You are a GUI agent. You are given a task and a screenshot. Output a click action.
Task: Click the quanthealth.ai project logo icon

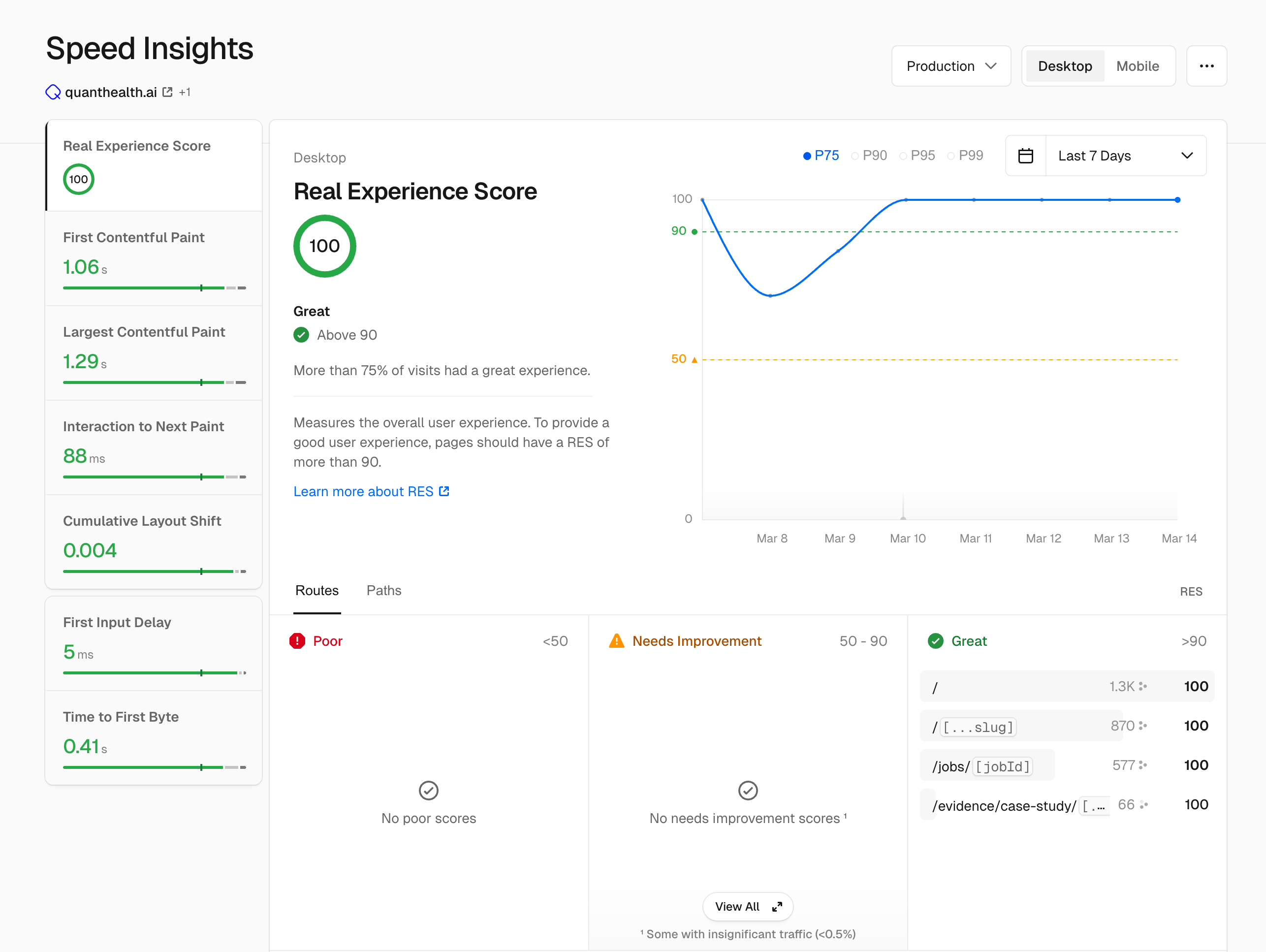[53, 92]
